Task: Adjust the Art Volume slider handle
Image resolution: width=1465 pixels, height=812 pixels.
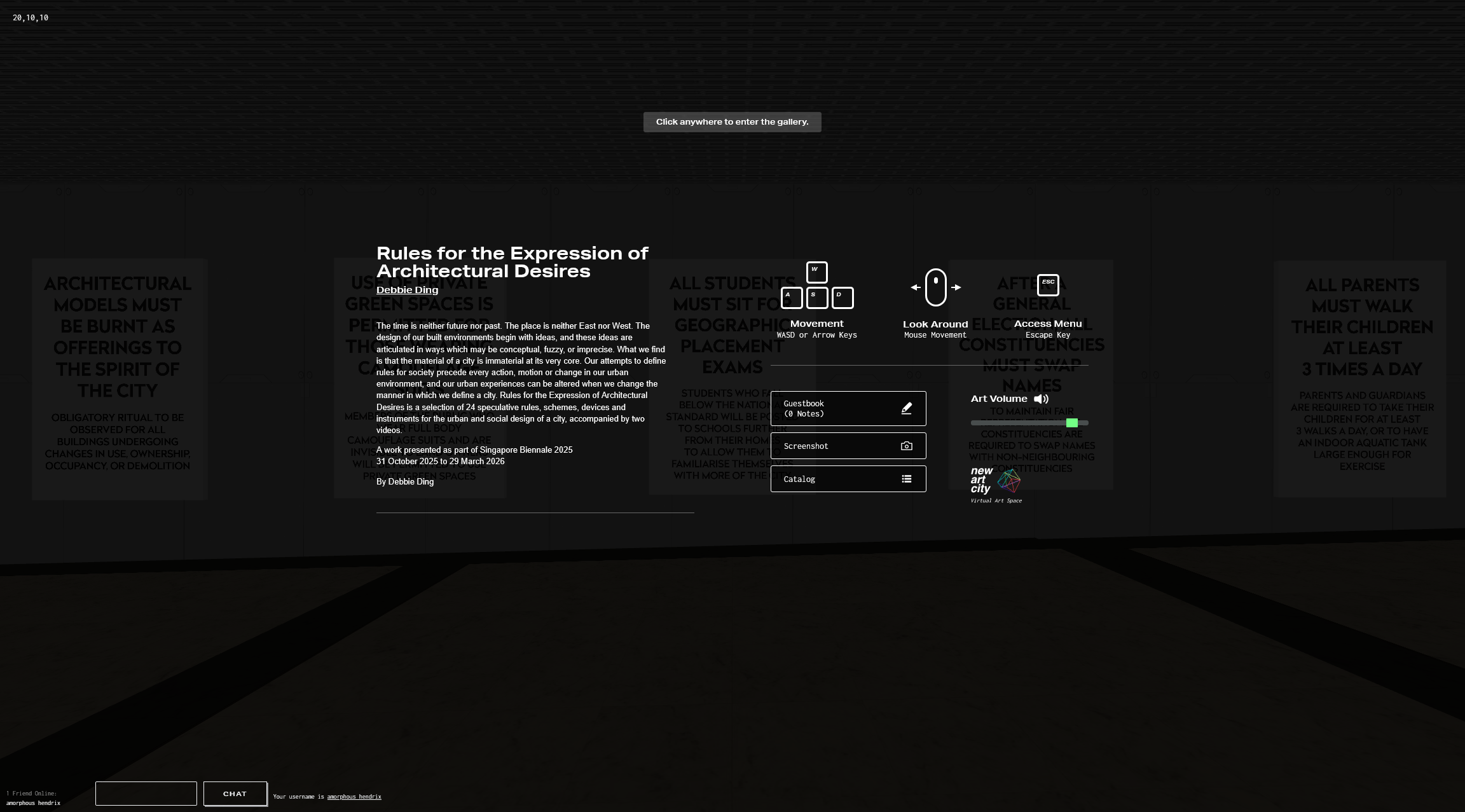Action: click(x=1072, y=423)
